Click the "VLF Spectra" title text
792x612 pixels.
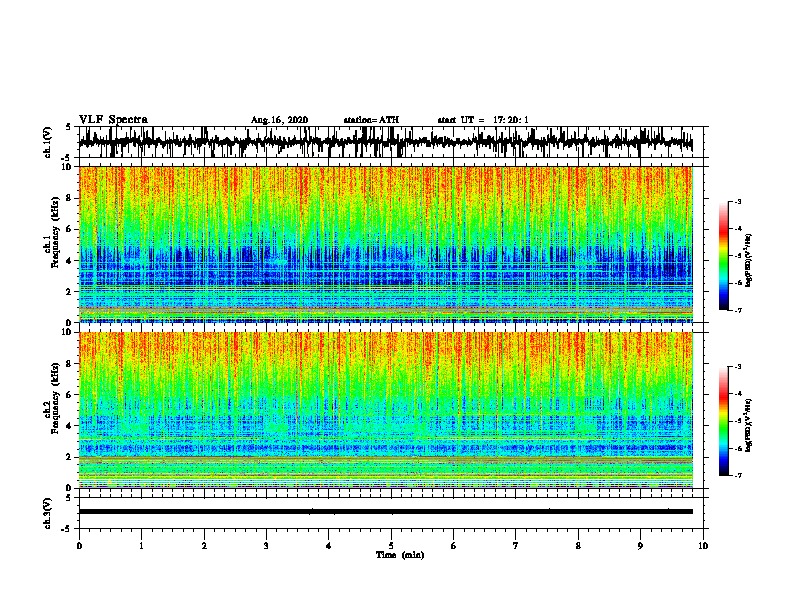113,120
